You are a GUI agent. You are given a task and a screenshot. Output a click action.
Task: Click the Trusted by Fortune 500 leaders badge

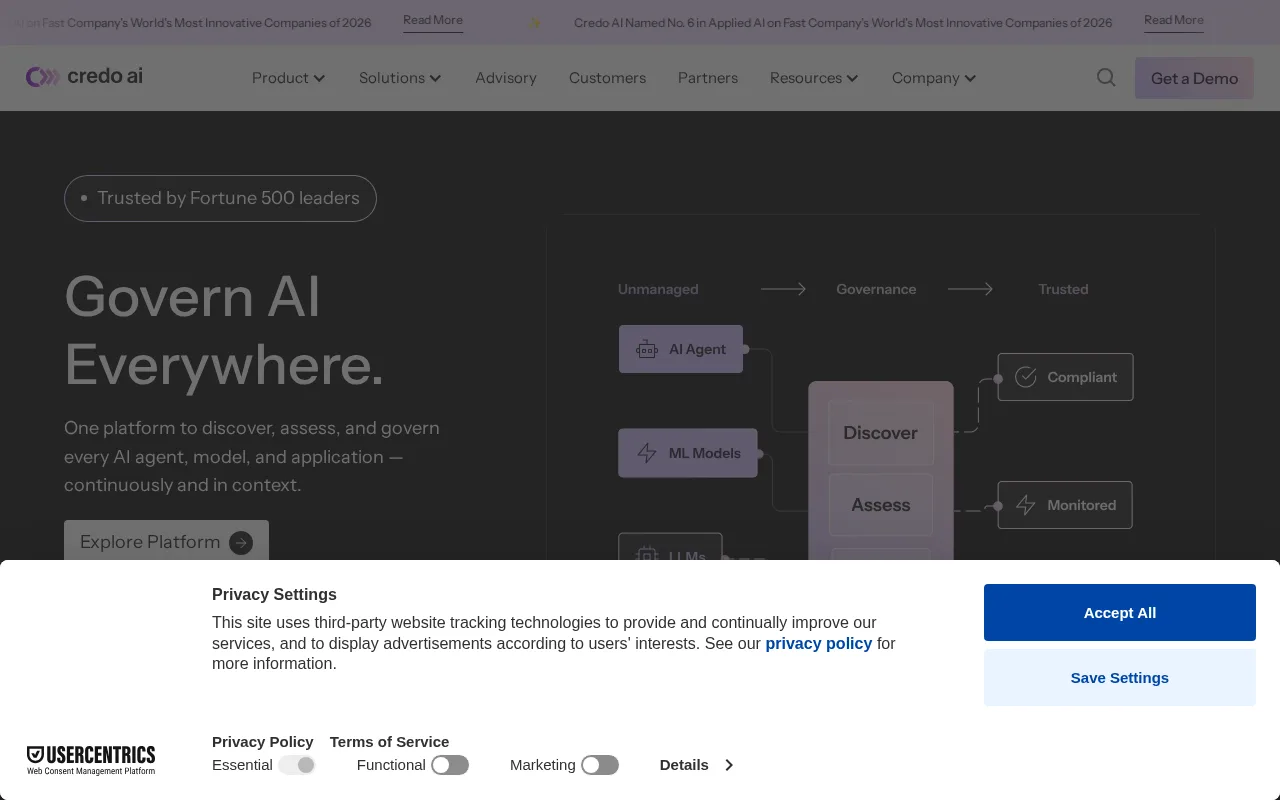[220, 198]
